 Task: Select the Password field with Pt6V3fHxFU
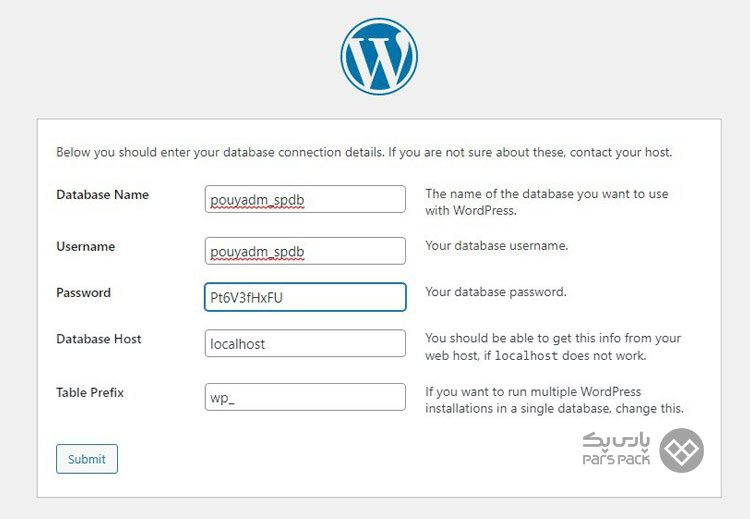pos(305,297)
